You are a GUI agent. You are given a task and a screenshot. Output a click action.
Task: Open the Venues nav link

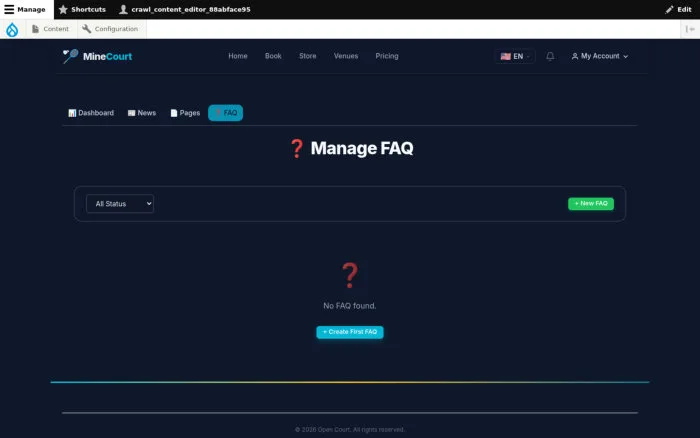coord(346,56)
